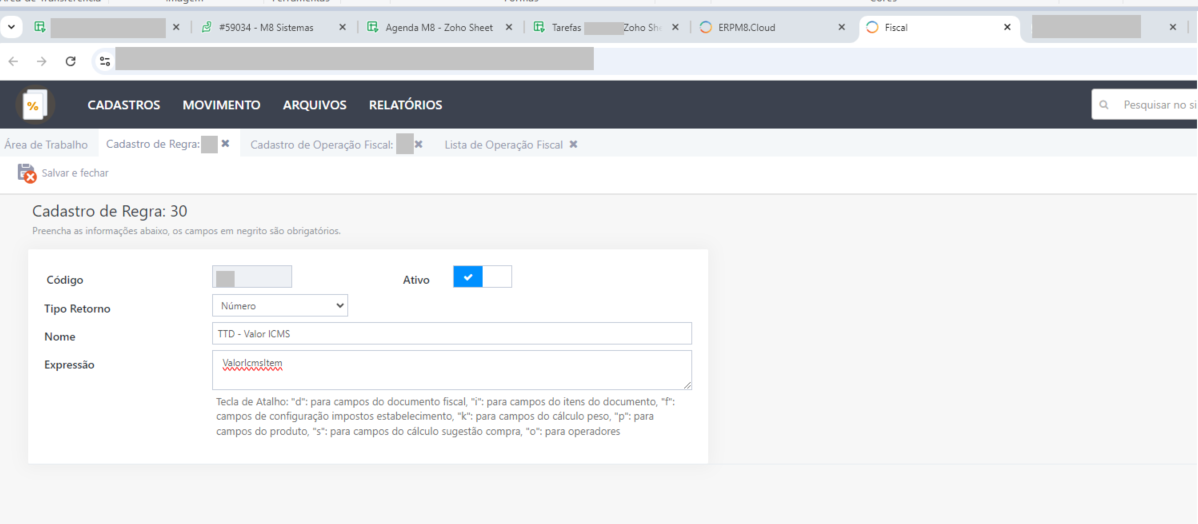The image size is (1198, 524).
Task: Click the browser forward arrow
Action: tap(41, 61)
